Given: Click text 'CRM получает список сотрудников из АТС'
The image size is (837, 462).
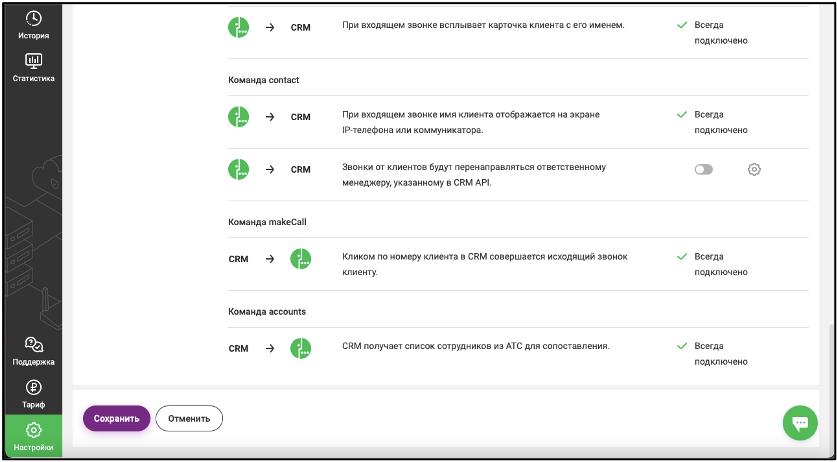Looking at the screenshot, I should coord(476,346).
